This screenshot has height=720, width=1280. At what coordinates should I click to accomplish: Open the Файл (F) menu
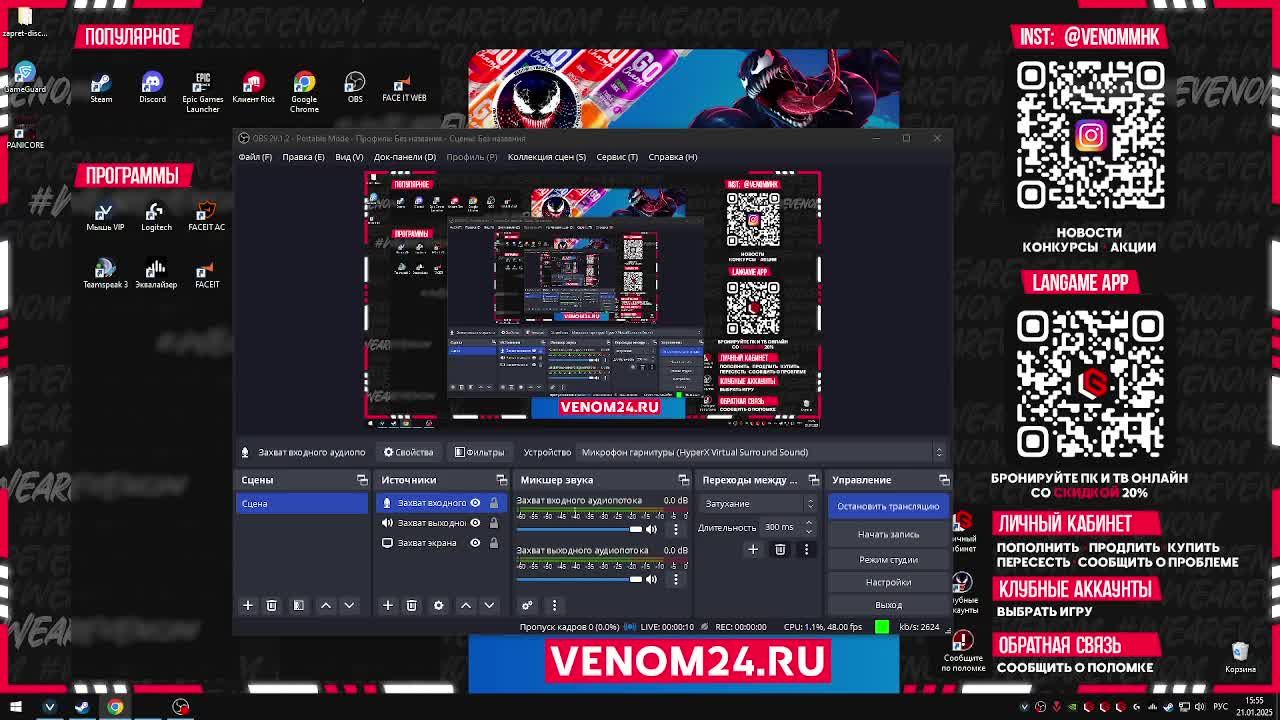point(255,157)
